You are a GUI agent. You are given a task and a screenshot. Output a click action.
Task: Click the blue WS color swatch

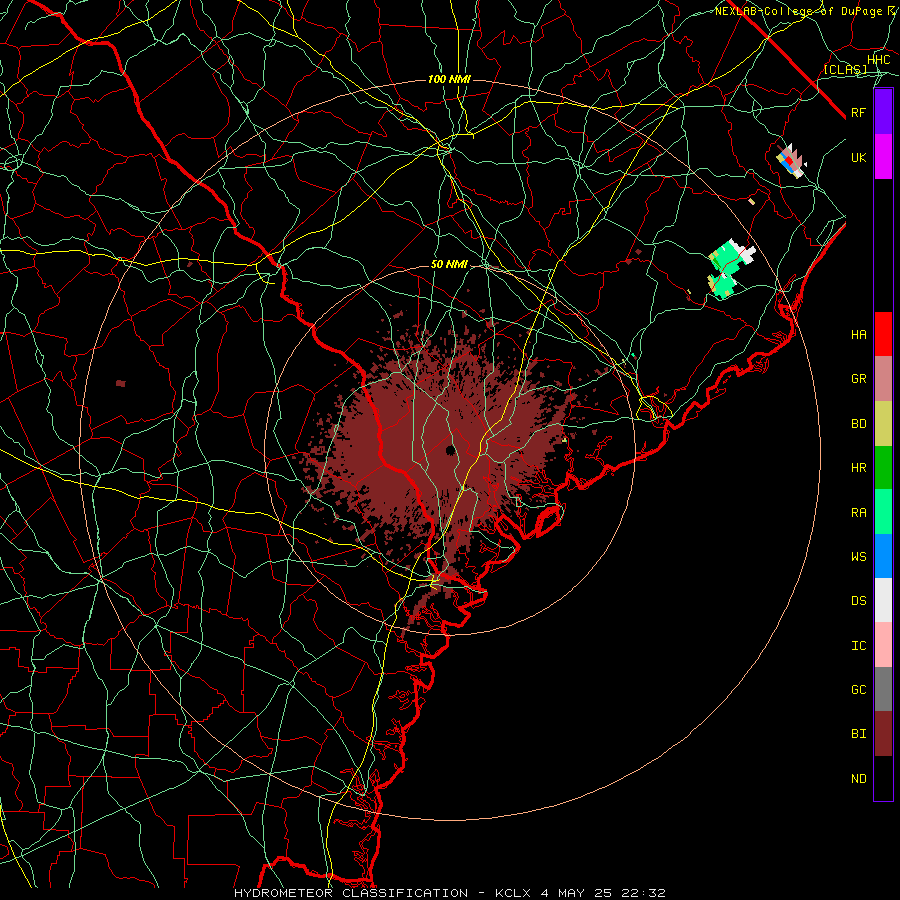[883, 556]
